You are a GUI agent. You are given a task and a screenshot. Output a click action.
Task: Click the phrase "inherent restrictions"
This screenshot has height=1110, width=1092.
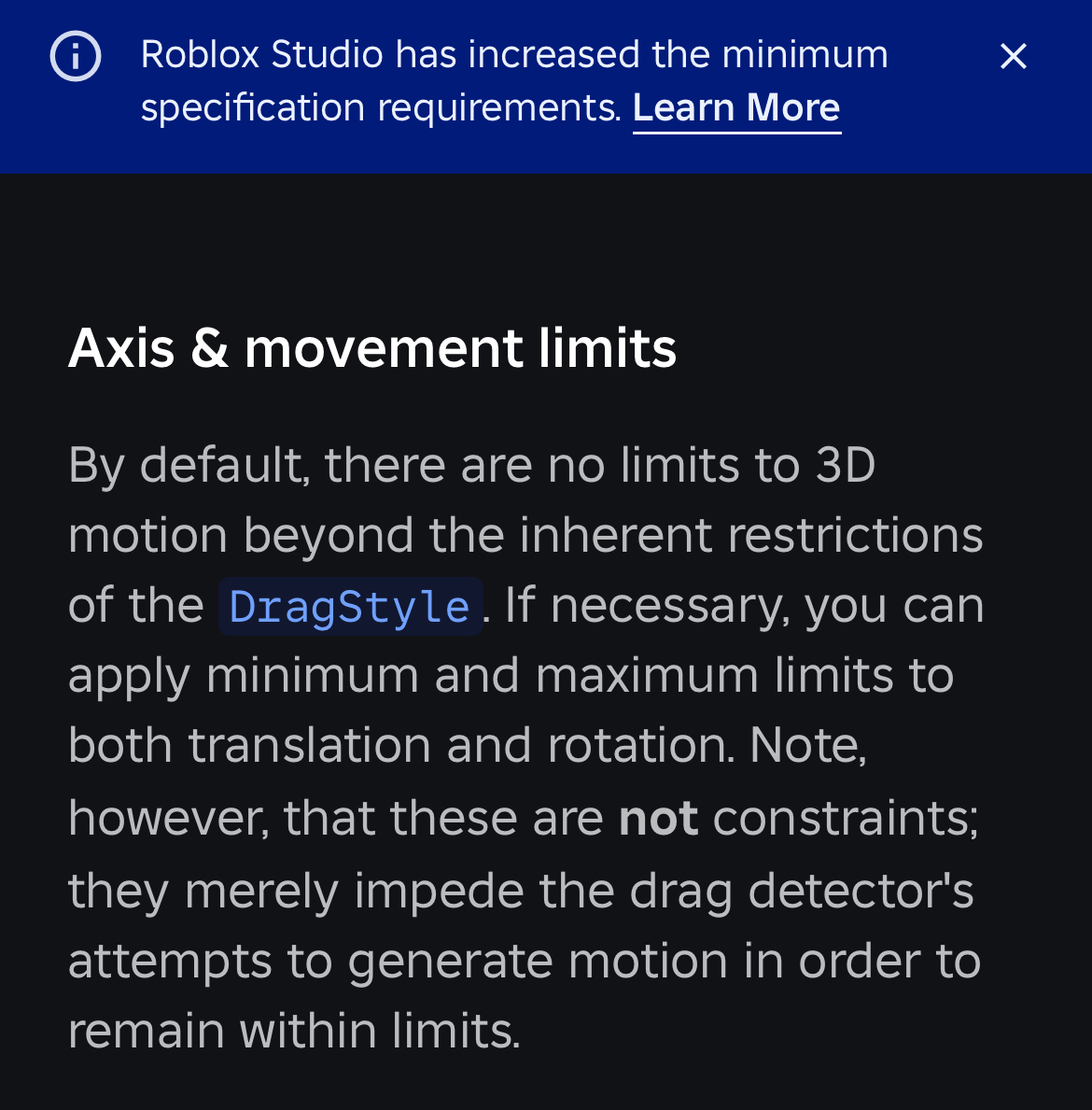[x=750, y=536]
